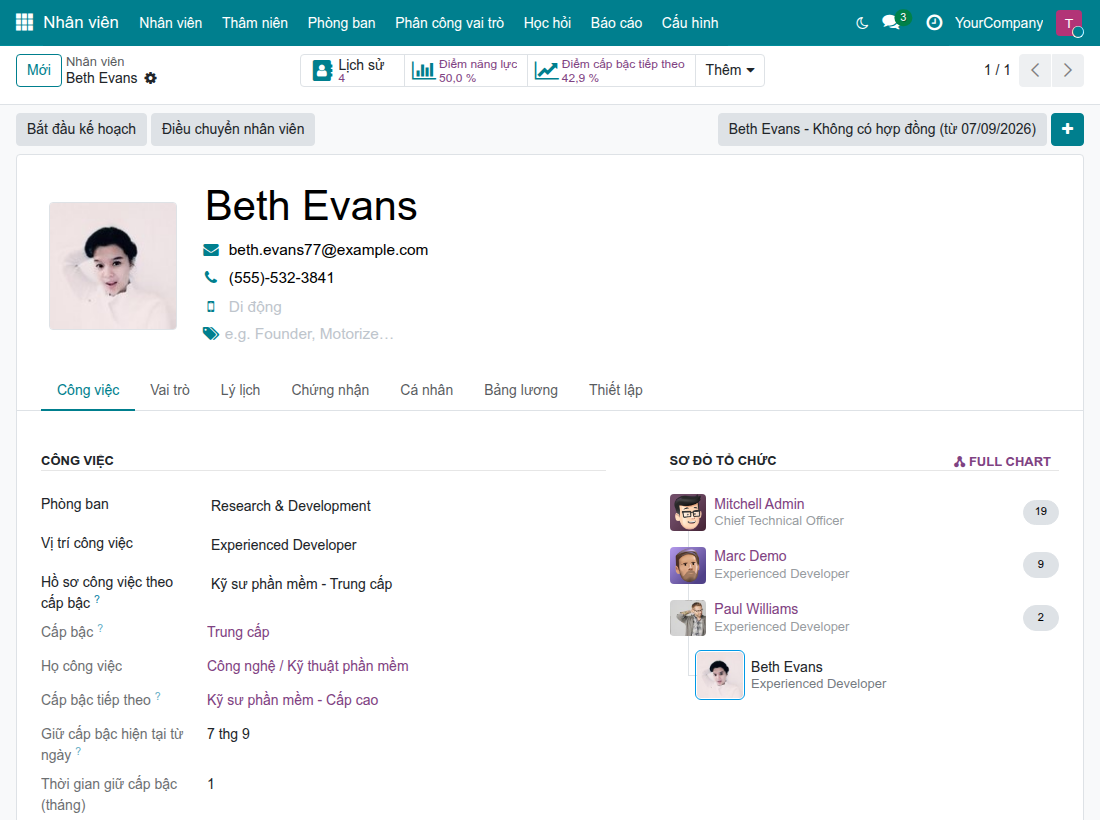Click Marc Demo subordinates count 9

tap(1040, 564)
